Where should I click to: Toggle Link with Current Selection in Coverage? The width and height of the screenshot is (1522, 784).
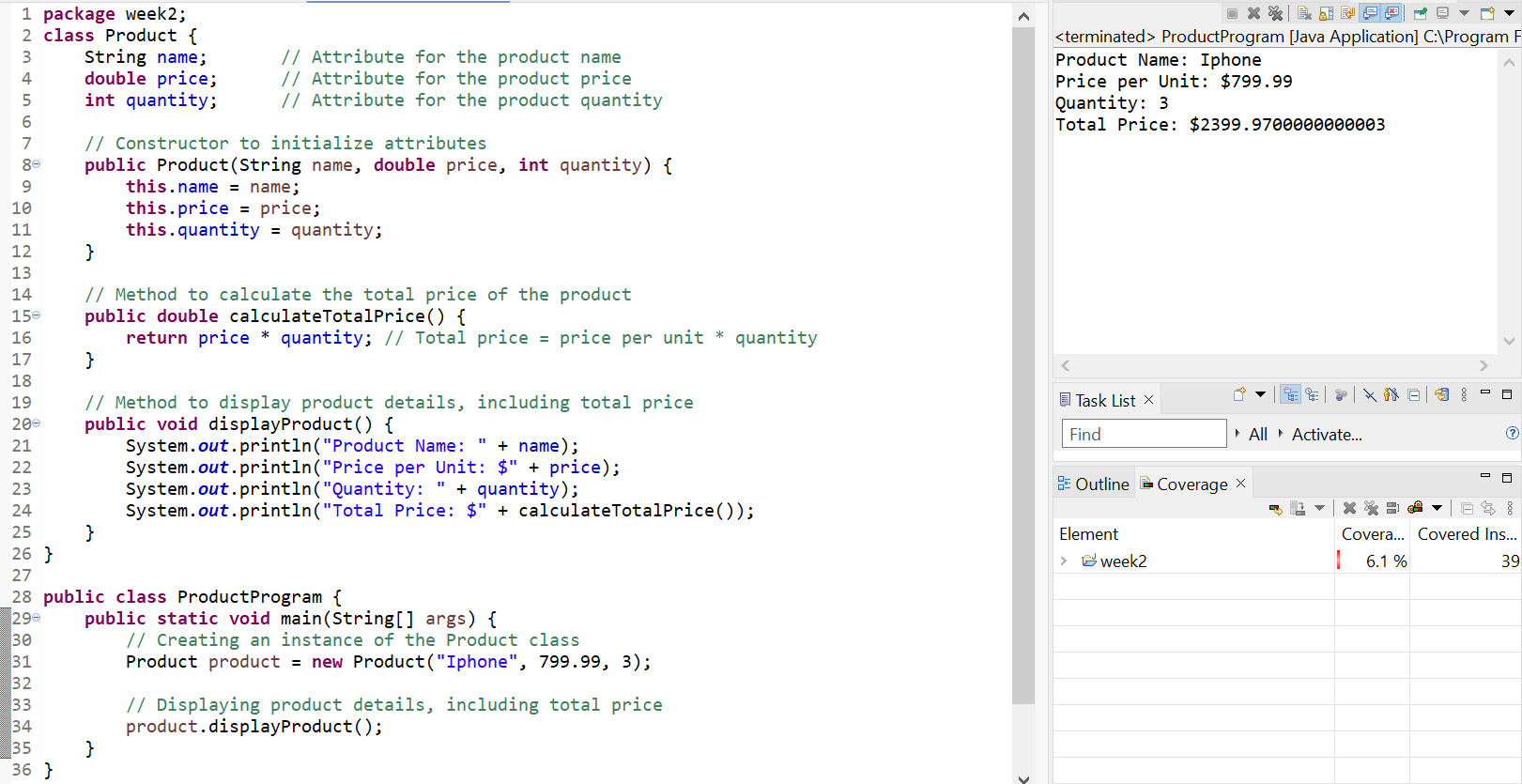point(1488,508)
